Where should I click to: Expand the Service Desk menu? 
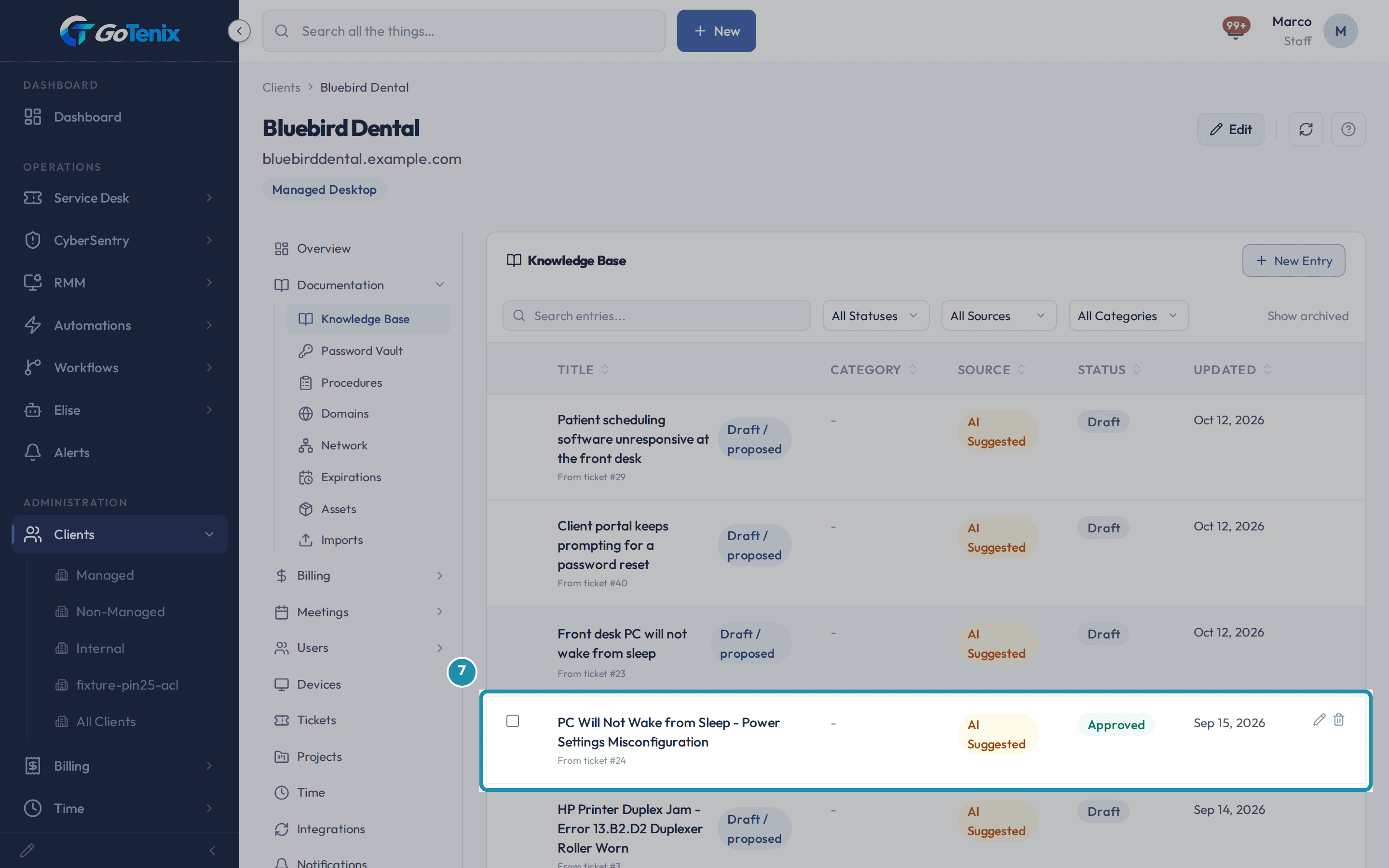point(120,198)
